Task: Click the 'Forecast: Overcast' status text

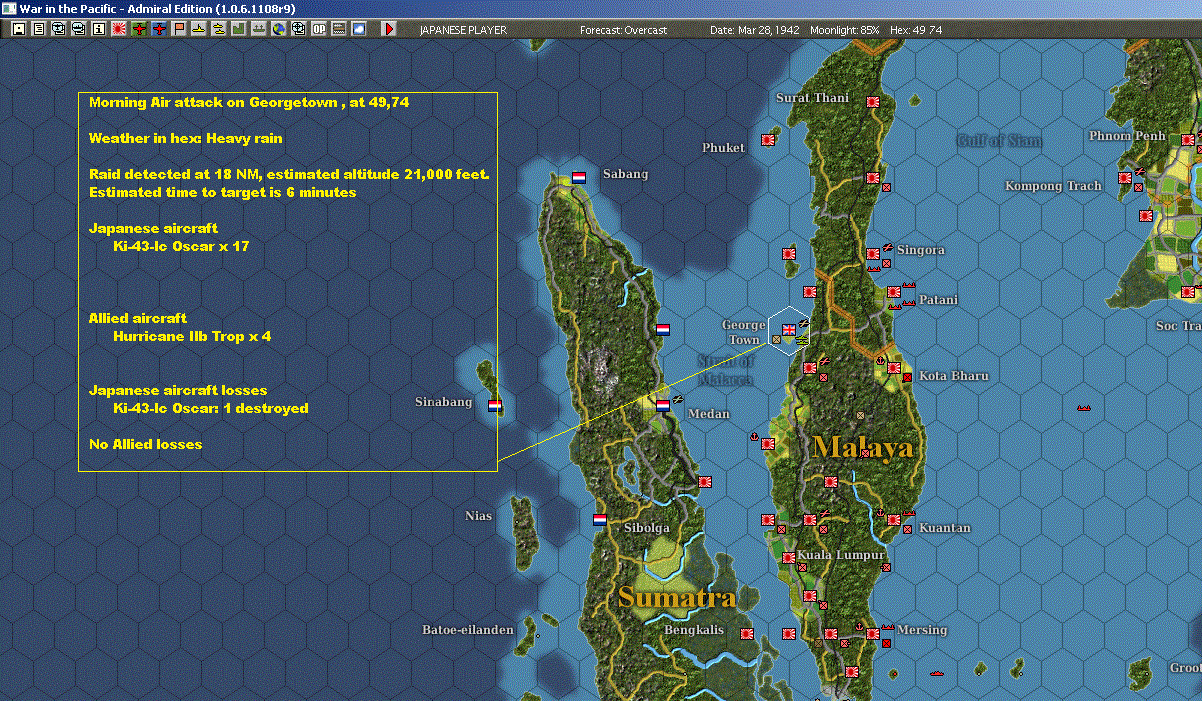Action: (x=623, y=30)
